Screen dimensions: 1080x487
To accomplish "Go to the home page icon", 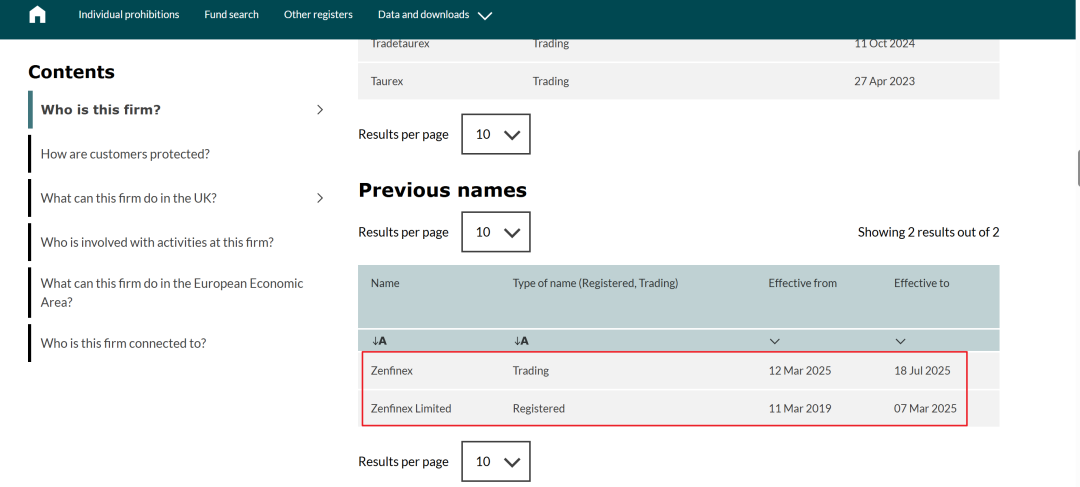I will pos(38,15).
